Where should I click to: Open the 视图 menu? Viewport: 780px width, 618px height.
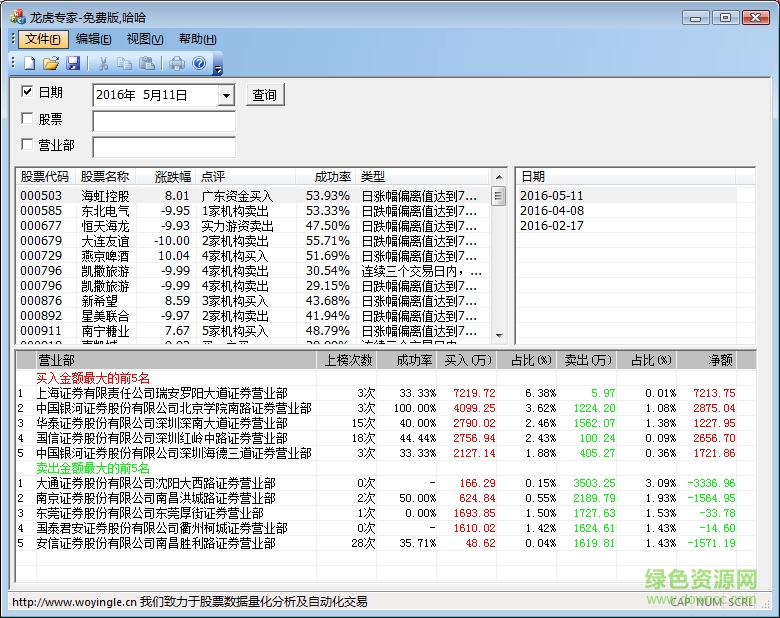click(144, 39)
